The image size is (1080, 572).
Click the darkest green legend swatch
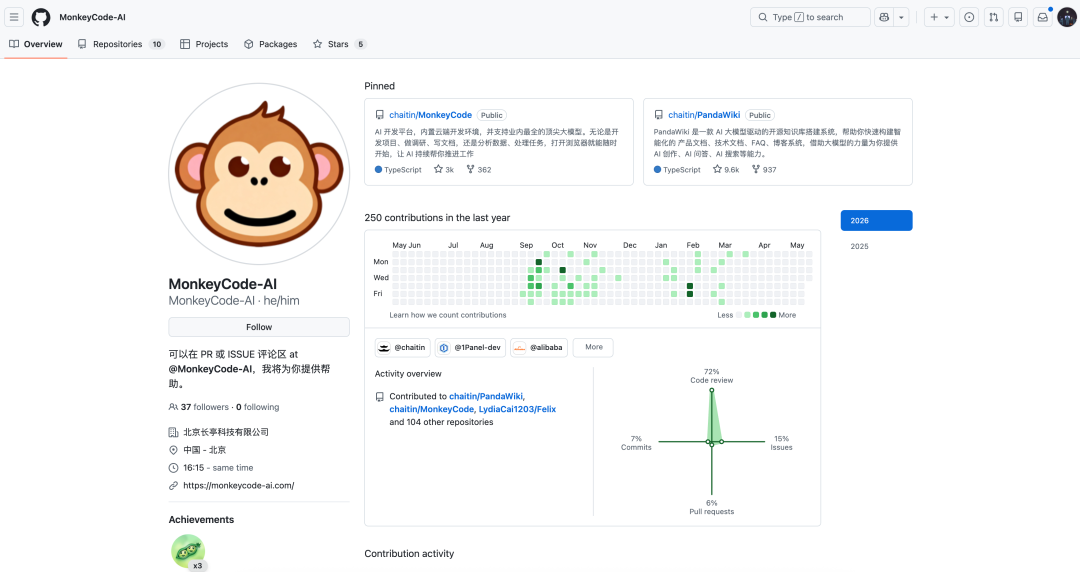pyautogui.click(x=773, y=315)
